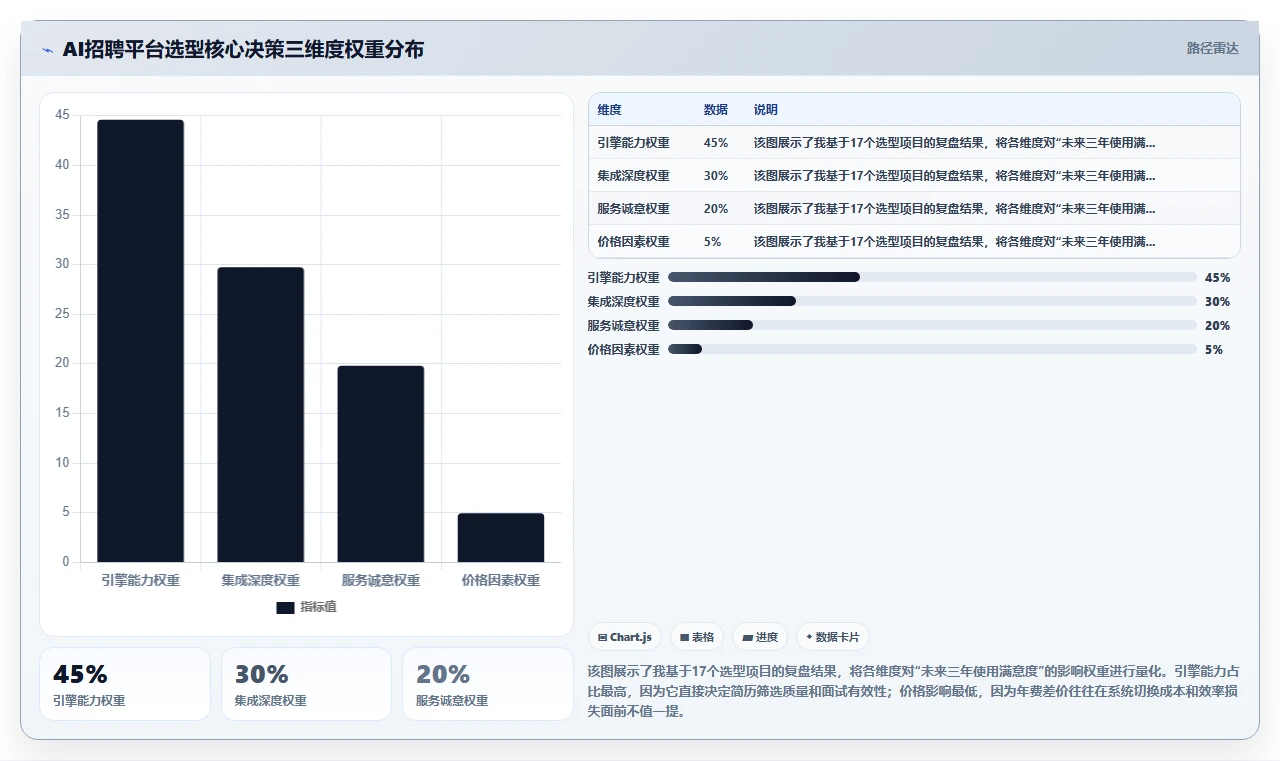Click the 数据卡片 tag

pos(833,637)
